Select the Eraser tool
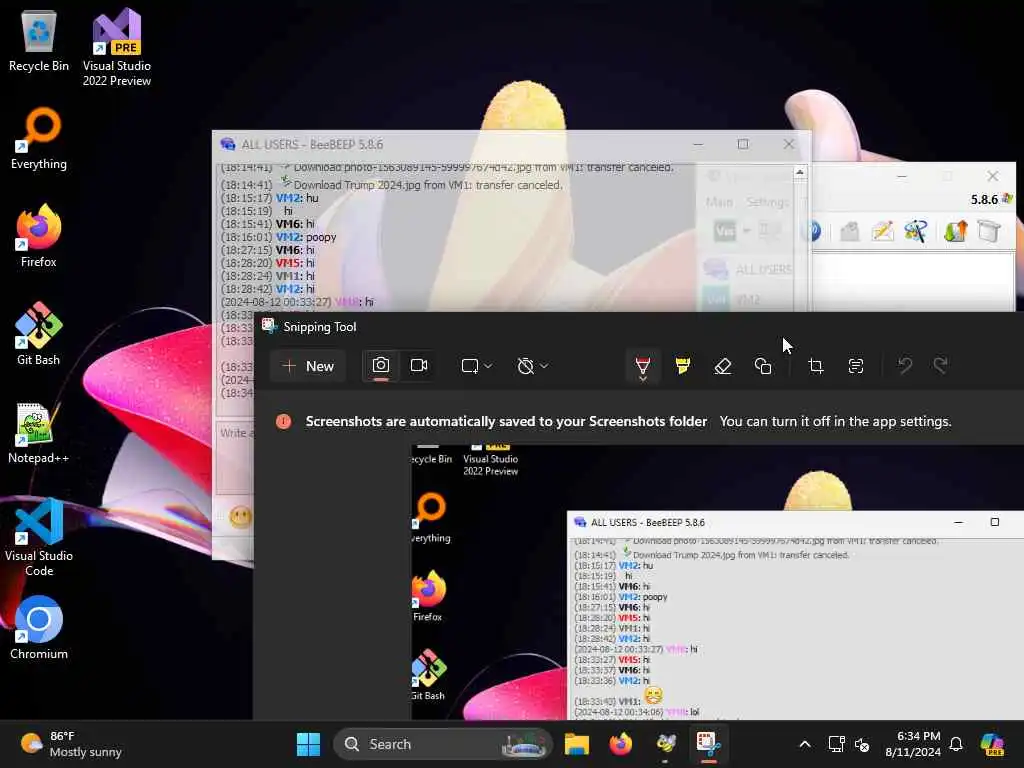Image resolution: width=1024 pixels, height=768 pixels. pyautogui.click(x=723, y=366)
